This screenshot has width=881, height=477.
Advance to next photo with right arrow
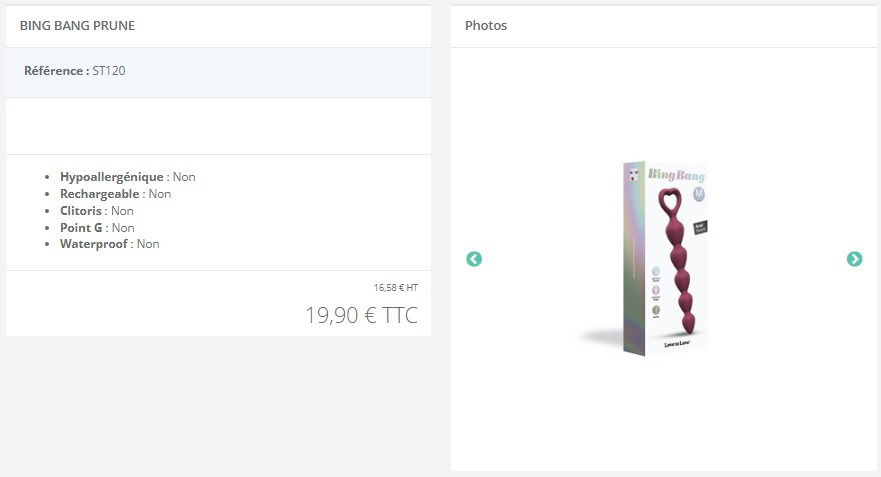(854, 259)
